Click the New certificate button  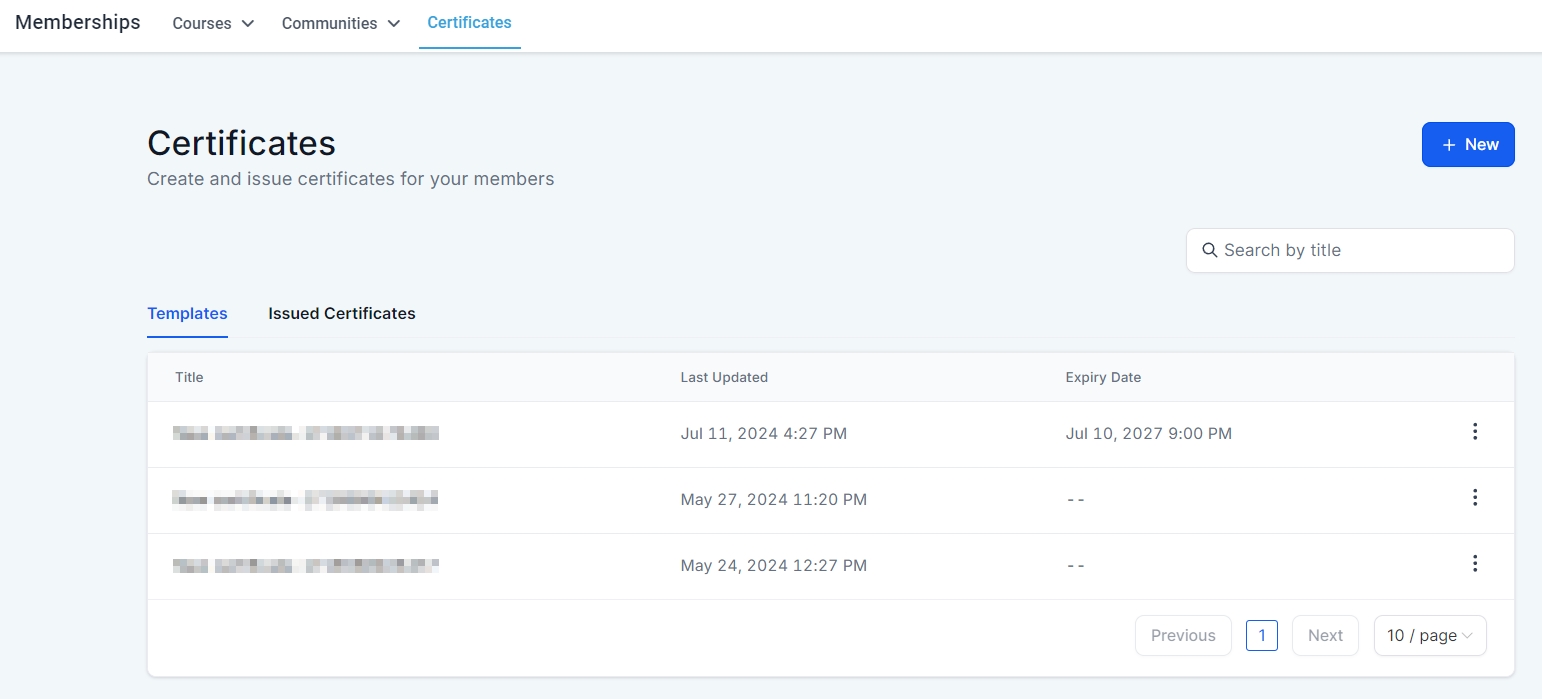click(x=1467, y=144)
